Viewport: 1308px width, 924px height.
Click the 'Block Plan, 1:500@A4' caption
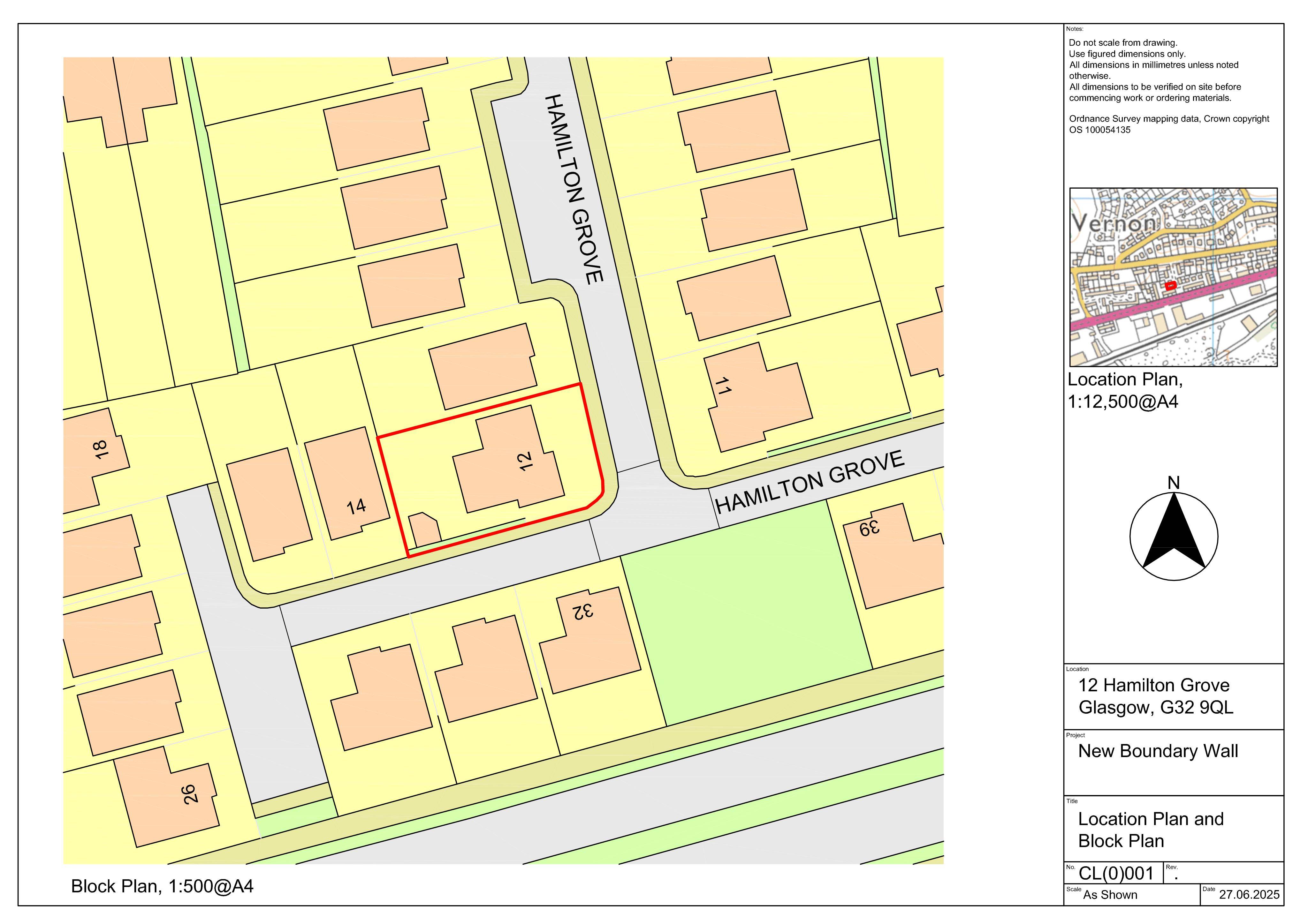pos(162,886)
